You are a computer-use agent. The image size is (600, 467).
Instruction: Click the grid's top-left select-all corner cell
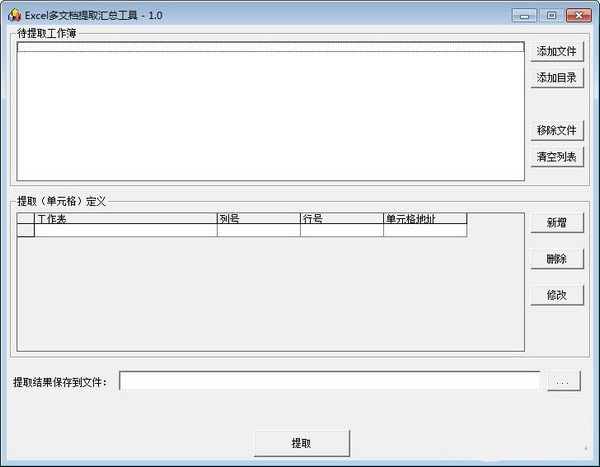pyautogui.click(x=26, y=219)
